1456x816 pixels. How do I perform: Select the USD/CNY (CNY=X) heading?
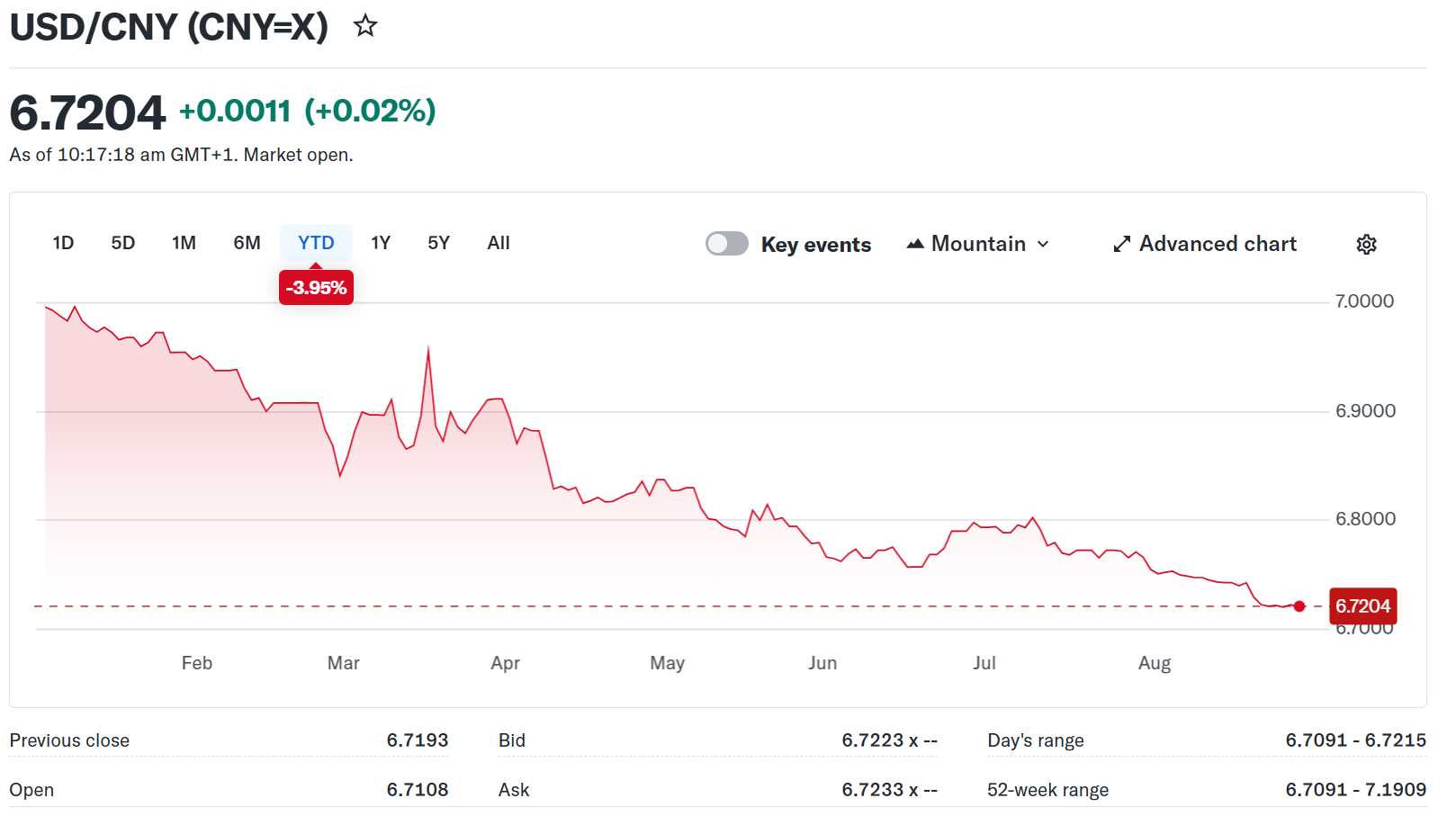(x=169, y=27)
